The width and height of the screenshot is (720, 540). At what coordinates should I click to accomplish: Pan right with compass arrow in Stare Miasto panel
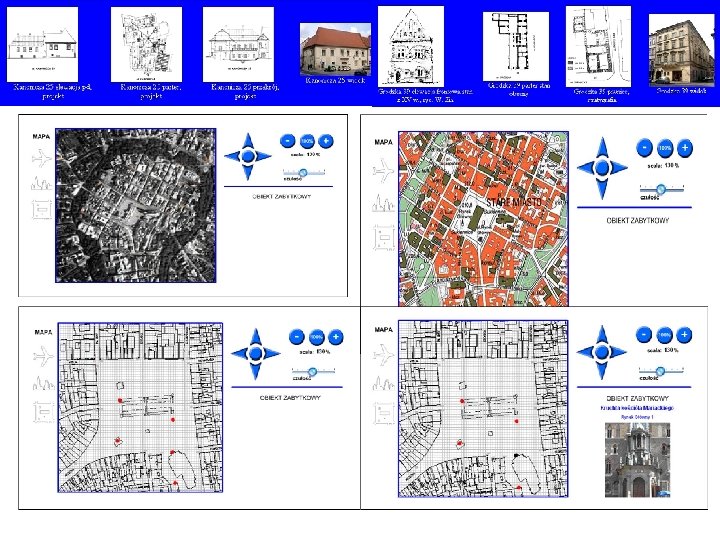pos(620,168)
